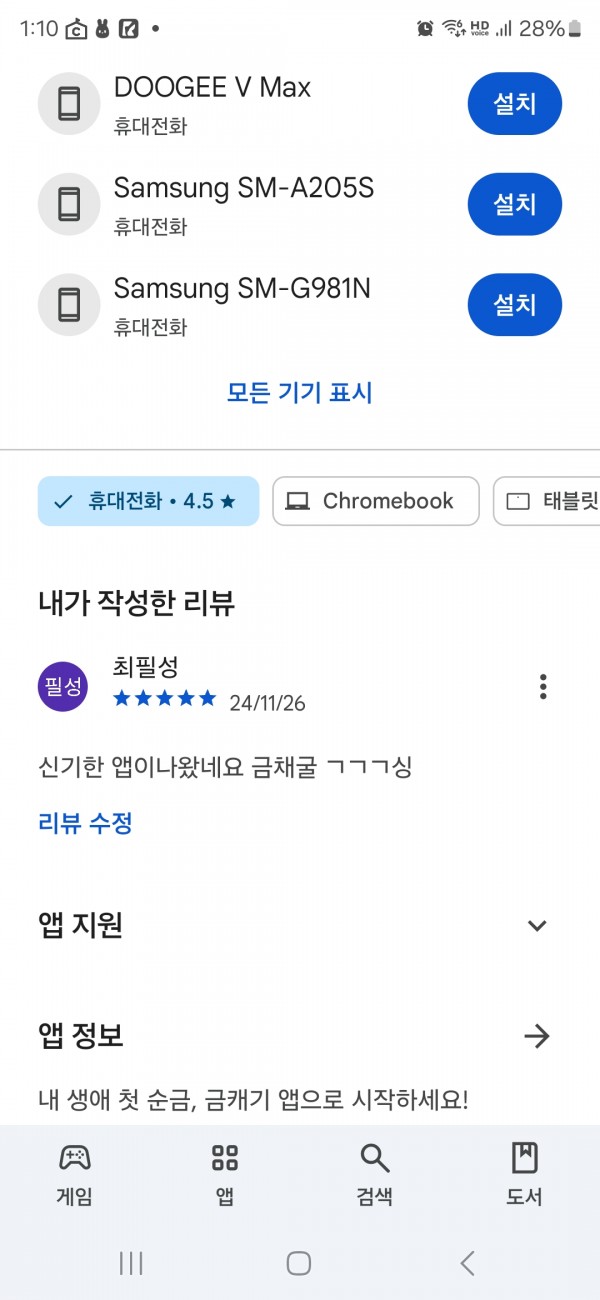
Task: Tap the Samsung SM-G981N device icon
Action: (x=69, y=304)
